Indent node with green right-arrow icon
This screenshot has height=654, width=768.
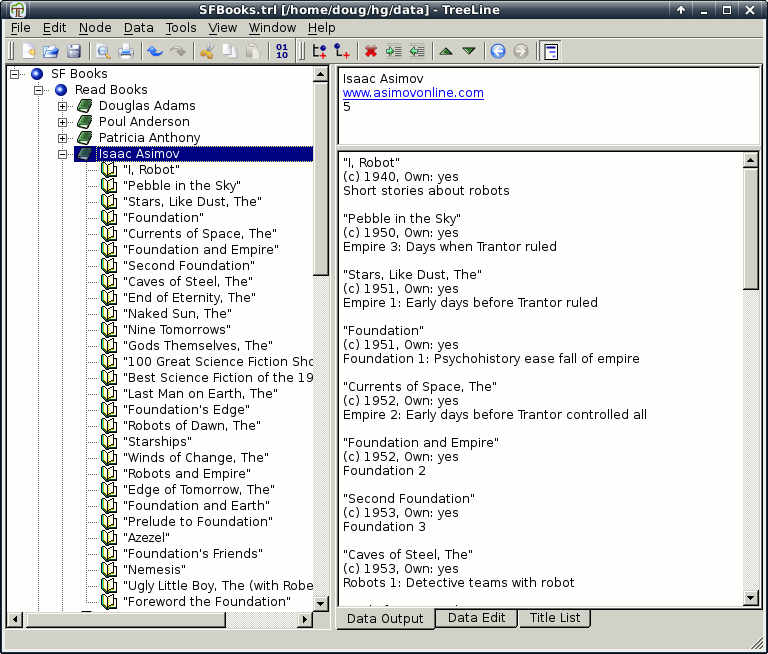pyautogui.click(x=394, y=51)
